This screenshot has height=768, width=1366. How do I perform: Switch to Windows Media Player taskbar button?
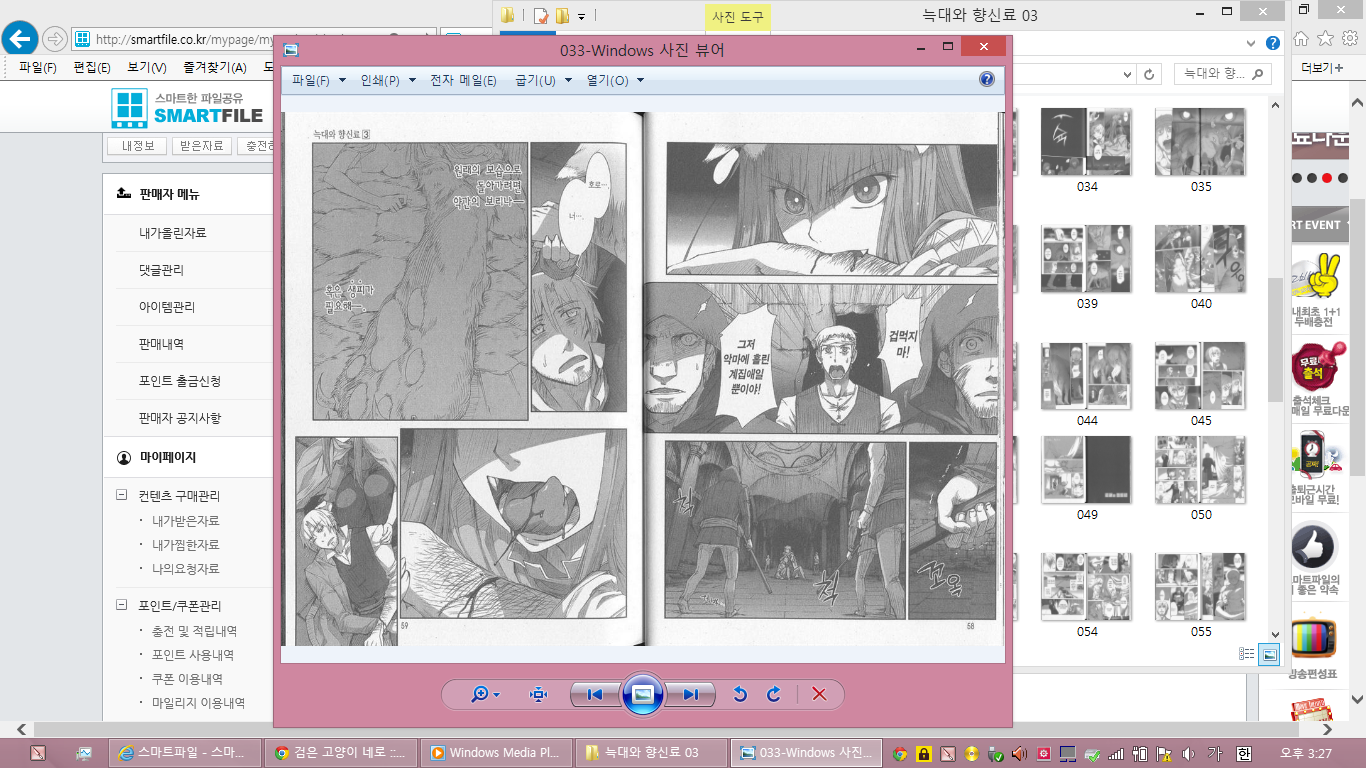pyautogui.click(x=497, y=753)
